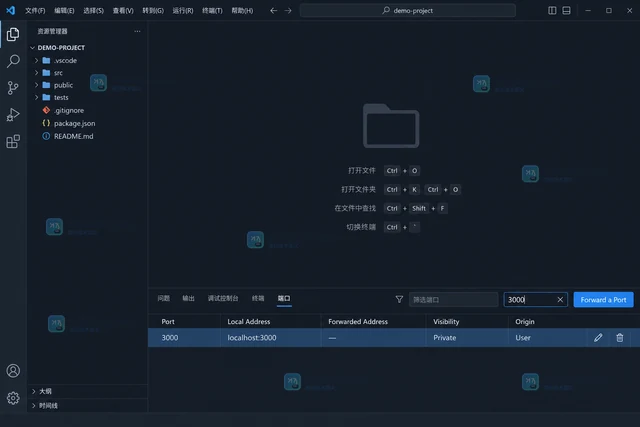Open the Explorer view in activity bar
Image resolution: width=640 pixels, height=427 pixels.
pyautogui.click(x=13, y=34)
